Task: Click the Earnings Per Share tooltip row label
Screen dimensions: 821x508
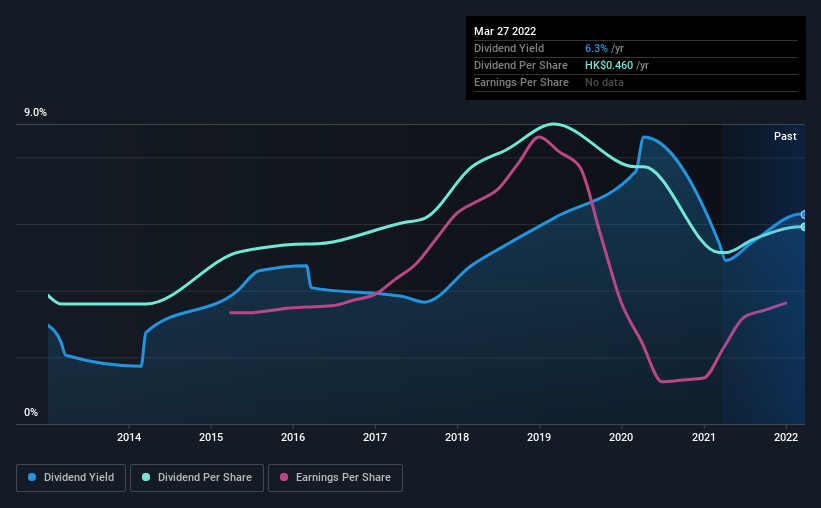Action: click(x=521, y=82)
